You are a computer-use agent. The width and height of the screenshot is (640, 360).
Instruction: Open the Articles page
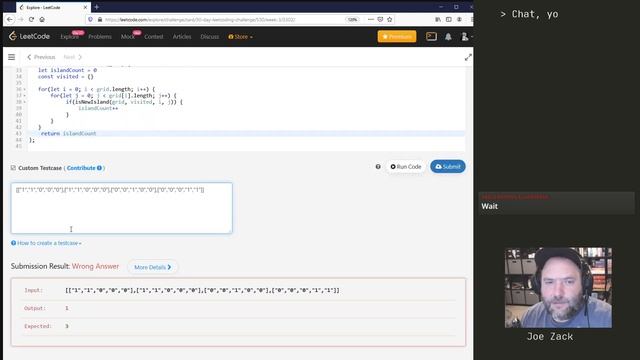(182, 37)
